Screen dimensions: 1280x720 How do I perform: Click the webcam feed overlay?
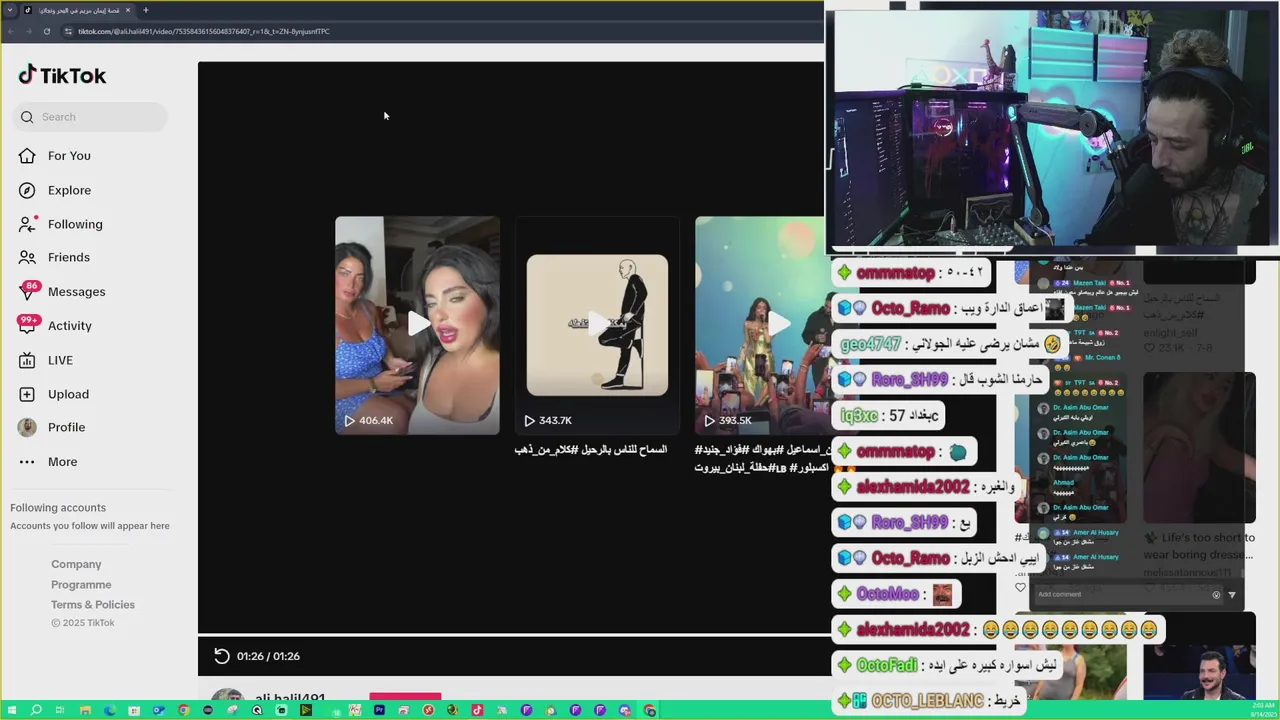tap(1052, 127)
